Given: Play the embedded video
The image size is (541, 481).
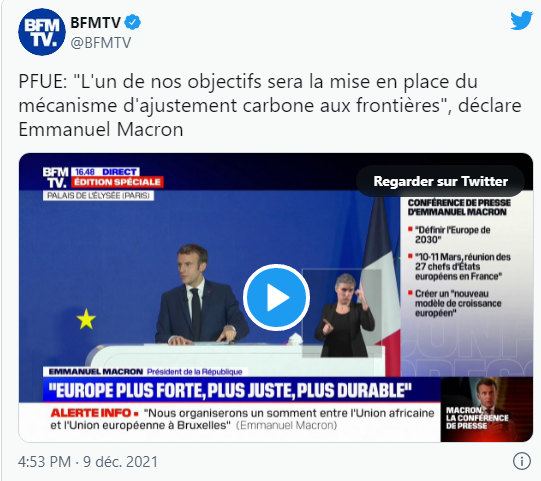Looking at the screenshot, I should tap(276, 297).
